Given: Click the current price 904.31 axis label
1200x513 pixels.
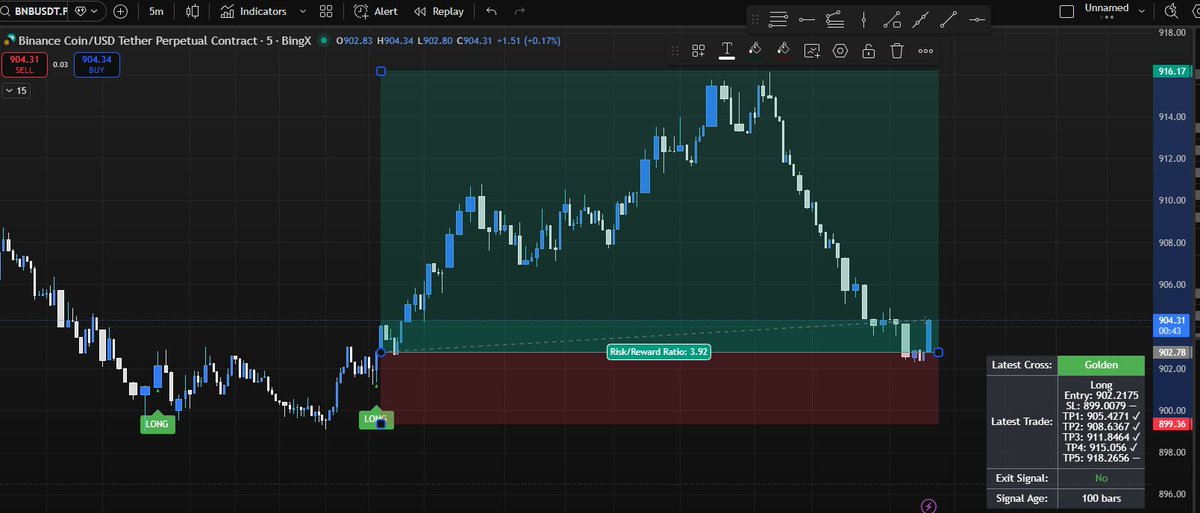Looking at the screenshot, I should 1173,325.
